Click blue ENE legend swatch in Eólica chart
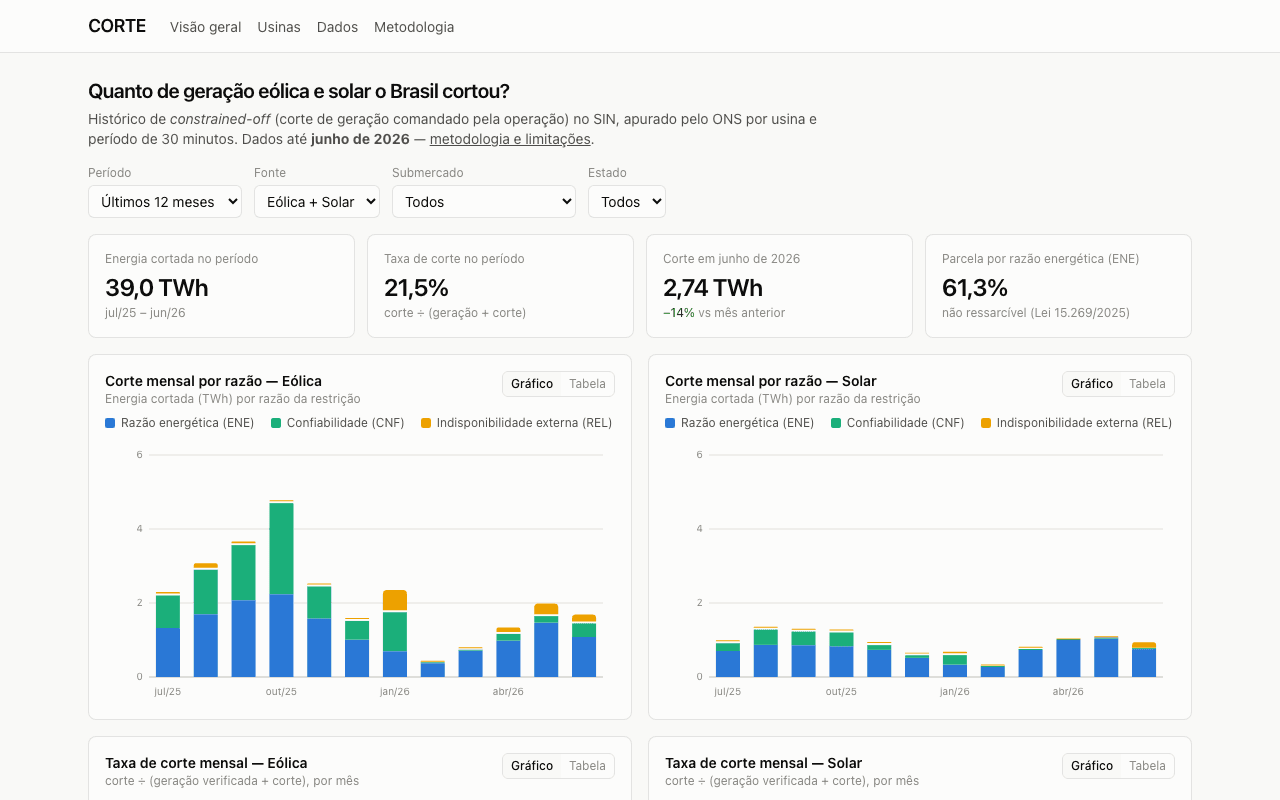 click(x=110, y=423)
